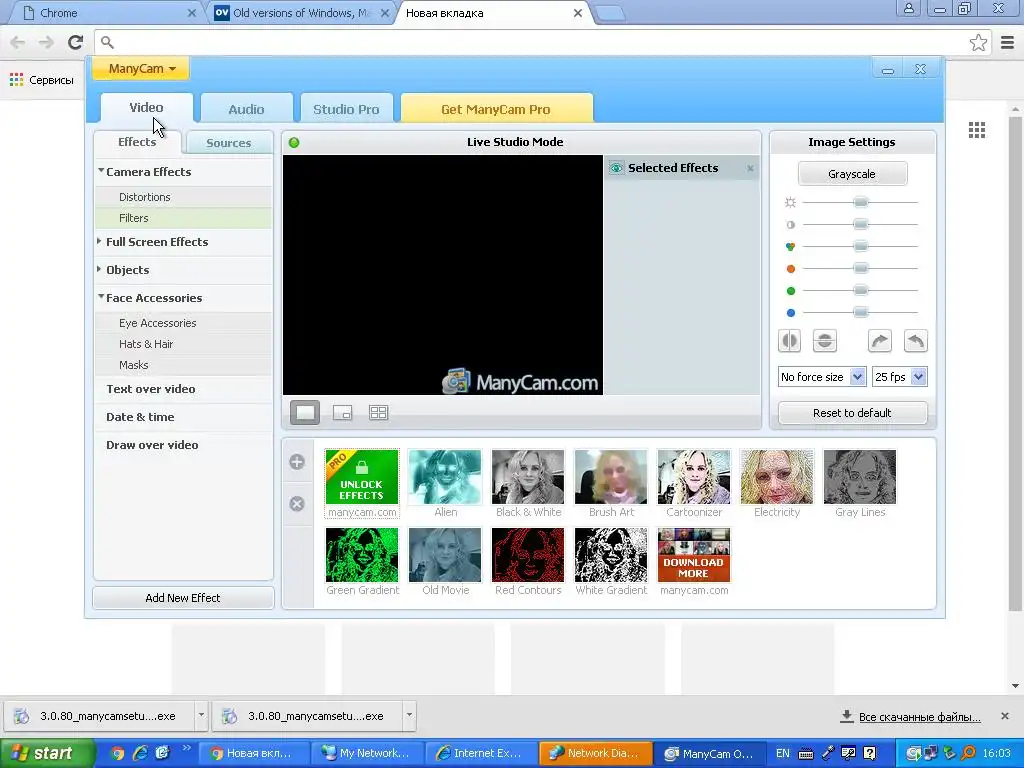Select picture-in-picture layout icon
The image size is (1024, 768).
point(342,413)
